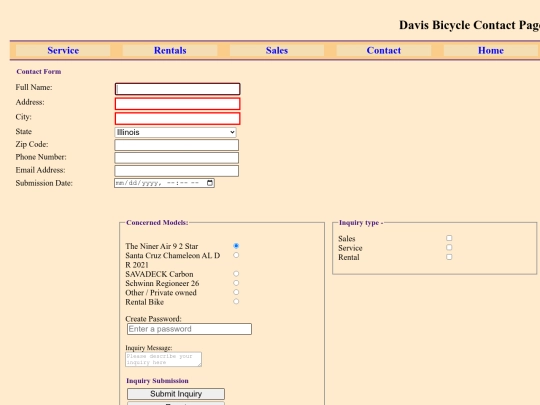
Task: Open the State dropdown showing Illinois
Action: pos(175,132)
